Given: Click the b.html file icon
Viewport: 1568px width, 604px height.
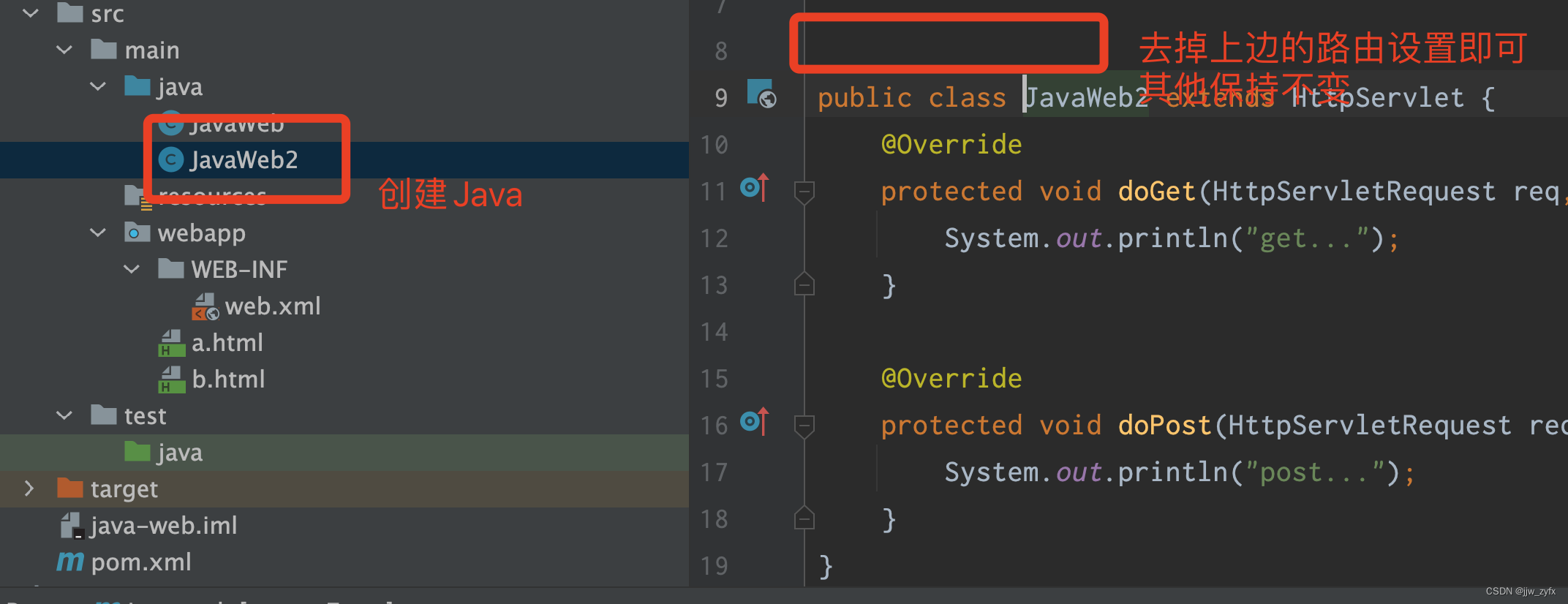Looking at the screenshot, I should (171, 380).
